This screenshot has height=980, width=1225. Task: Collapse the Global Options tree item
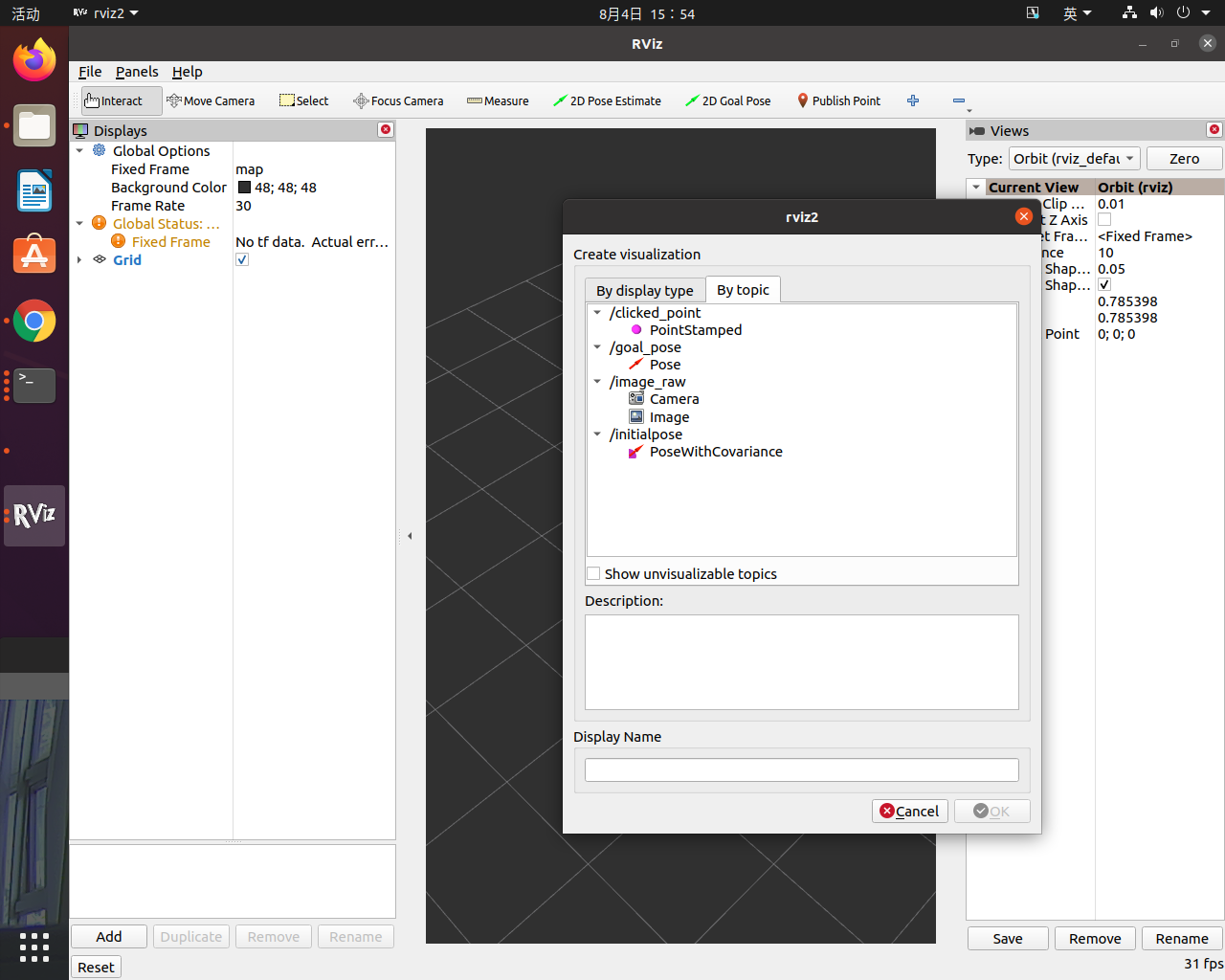(80, 150)
